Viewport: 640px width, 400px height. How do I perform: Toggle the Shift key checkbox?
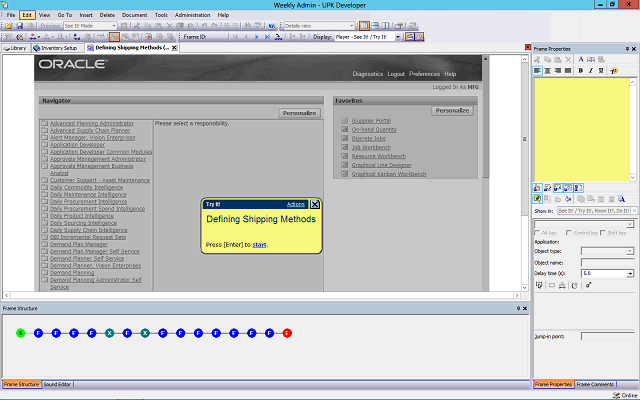pos(602,233)
